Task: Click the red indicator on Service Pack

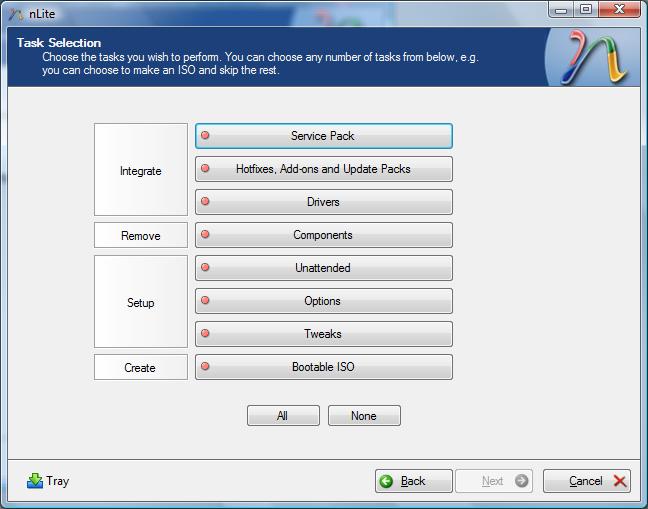Action: point(205,136)
